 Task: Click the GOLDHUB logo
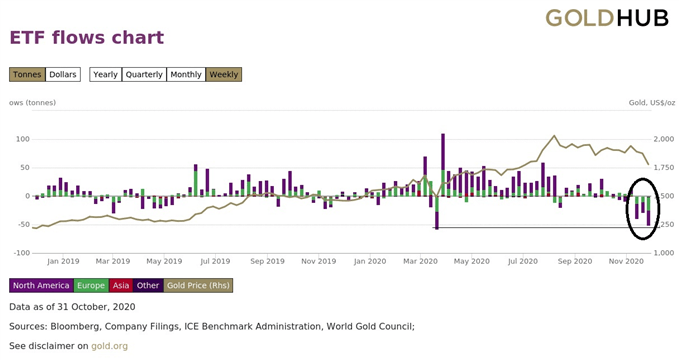click(x=607, y=19)
